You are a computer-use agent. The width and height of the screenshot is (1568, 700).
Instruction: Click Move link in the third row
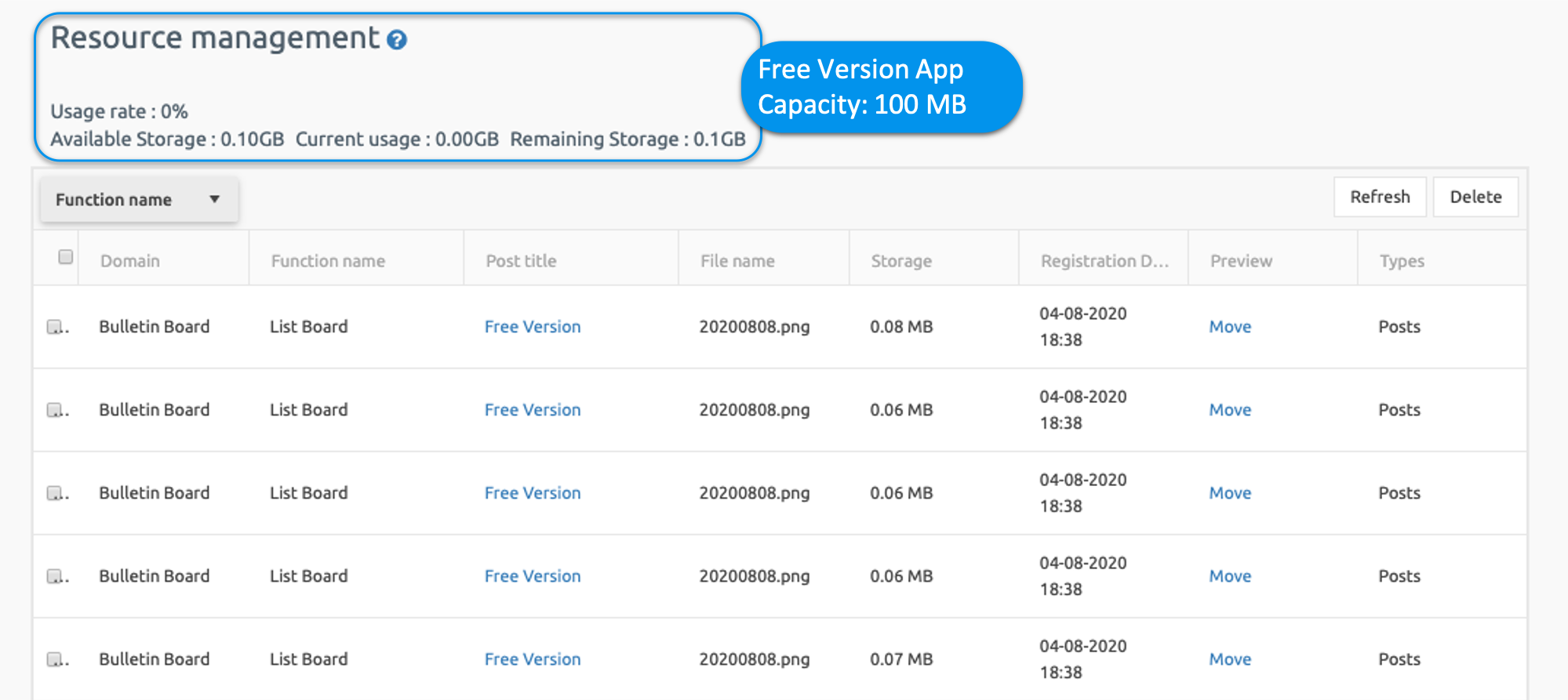coord(1229,493)
